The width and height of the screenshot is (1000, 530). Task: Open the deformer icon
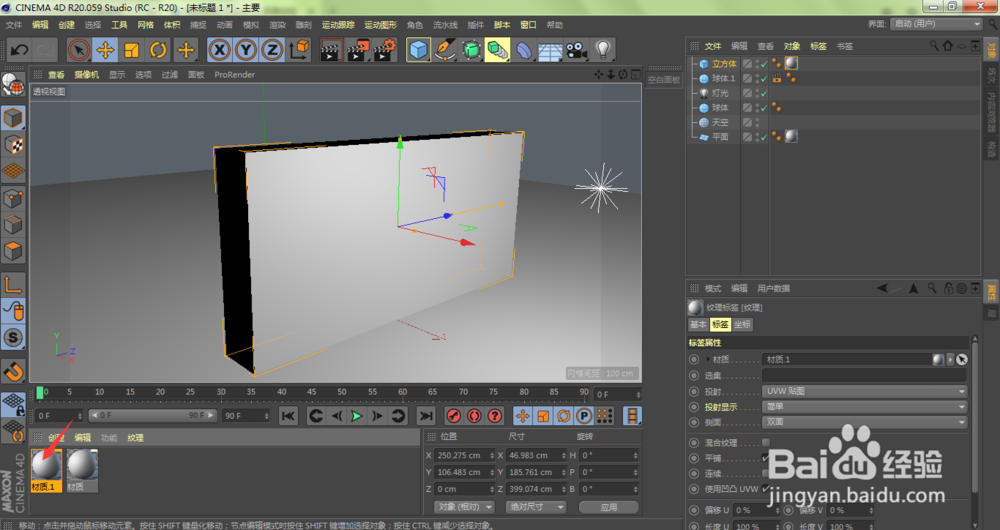pyautogui.click(x=524, y=50)
